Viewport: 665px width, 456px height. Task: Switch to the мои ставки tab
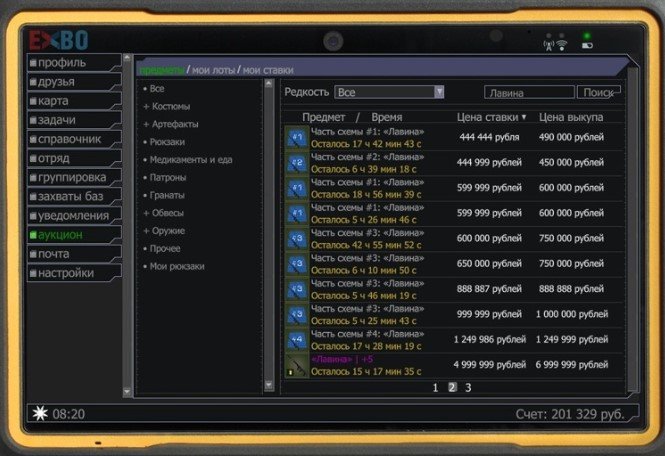(268, 70)
